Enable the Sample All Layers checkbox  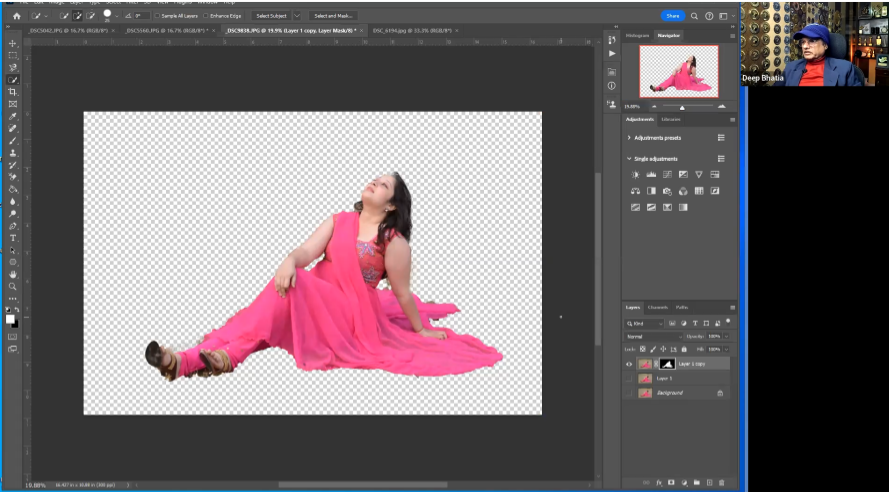156,16
